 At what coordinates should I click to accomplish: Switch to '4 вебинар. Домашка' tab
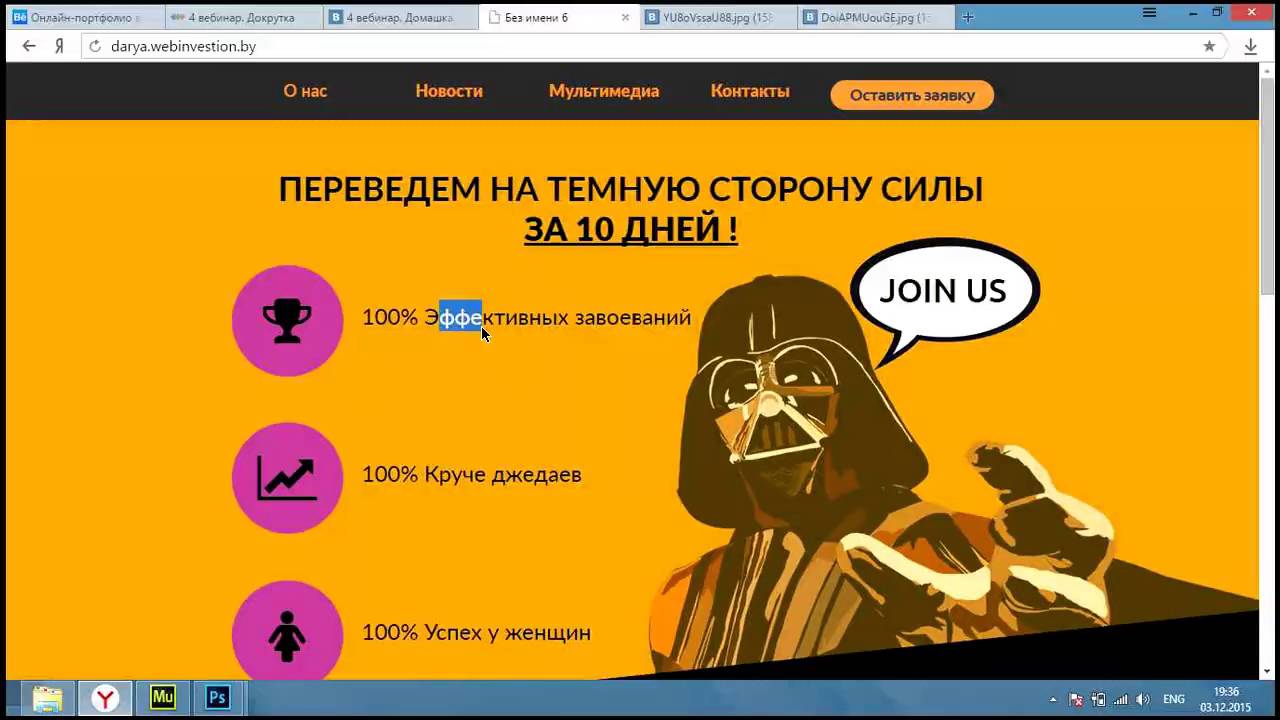tap(401, 17)
